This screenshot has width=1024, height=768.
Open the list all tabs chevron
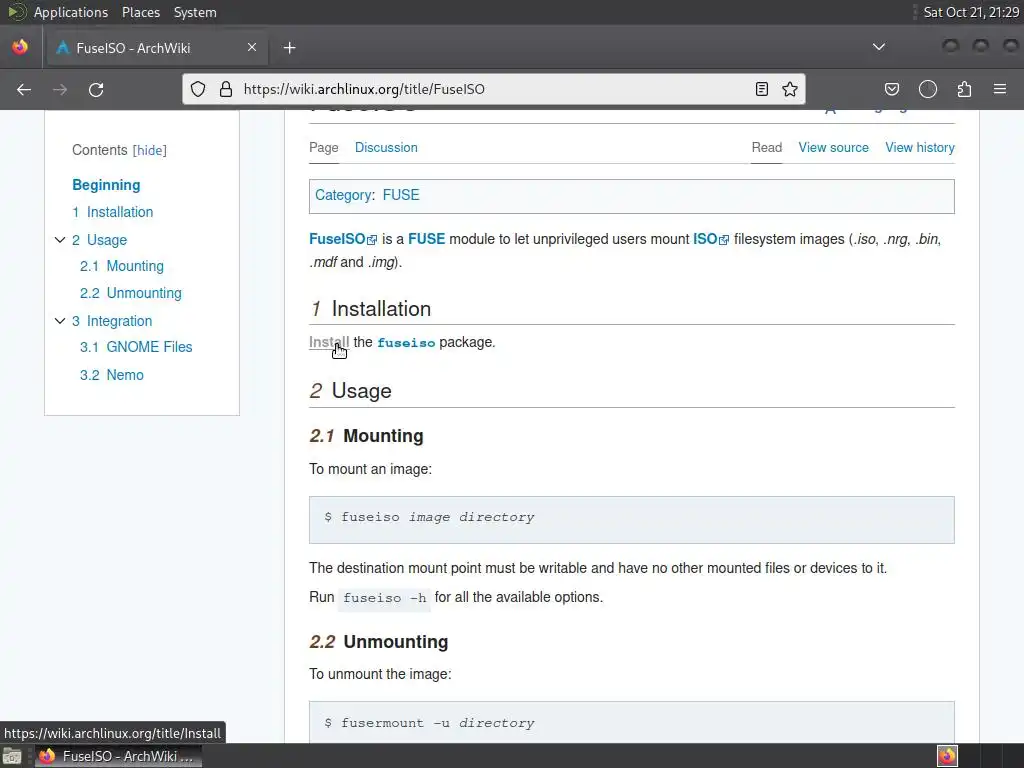tap(879, 47)
